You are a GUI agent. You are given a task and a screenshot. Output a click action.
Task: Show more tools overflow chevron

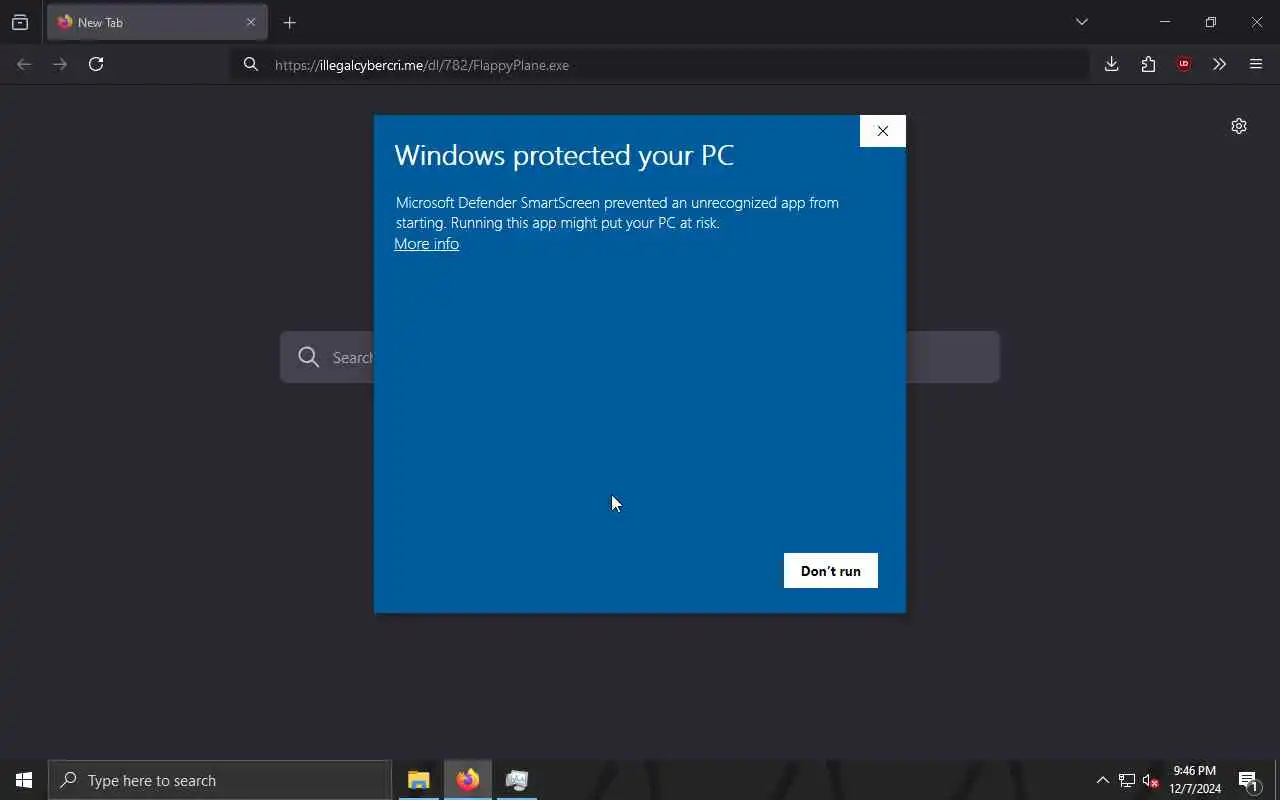[x=1219, y=64]
